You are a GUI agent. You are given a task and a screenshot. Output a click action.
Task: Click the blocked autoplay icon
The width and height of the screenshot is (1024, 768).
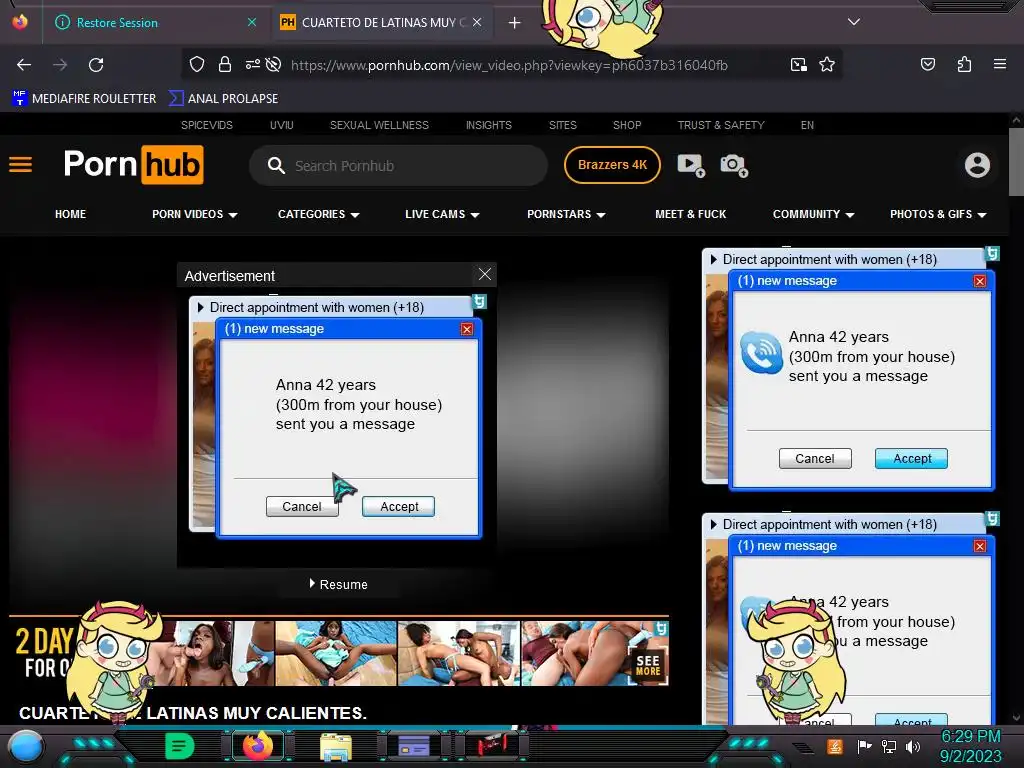pos(274,64)
